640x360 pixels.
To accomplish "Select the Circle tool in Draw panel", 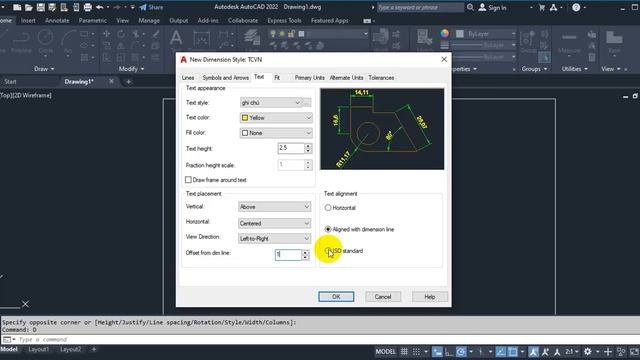I will (45, 42).
